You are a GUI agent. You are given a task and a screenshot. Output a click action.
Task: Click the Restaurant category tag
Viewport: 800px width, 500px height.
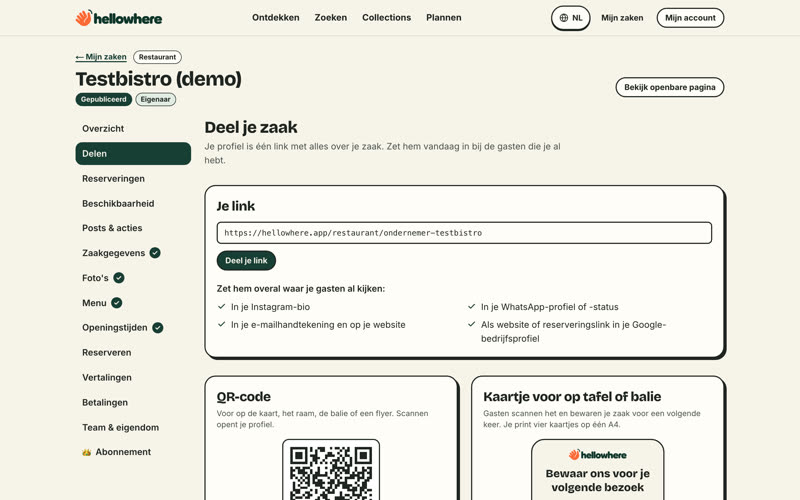click(157, 57)
